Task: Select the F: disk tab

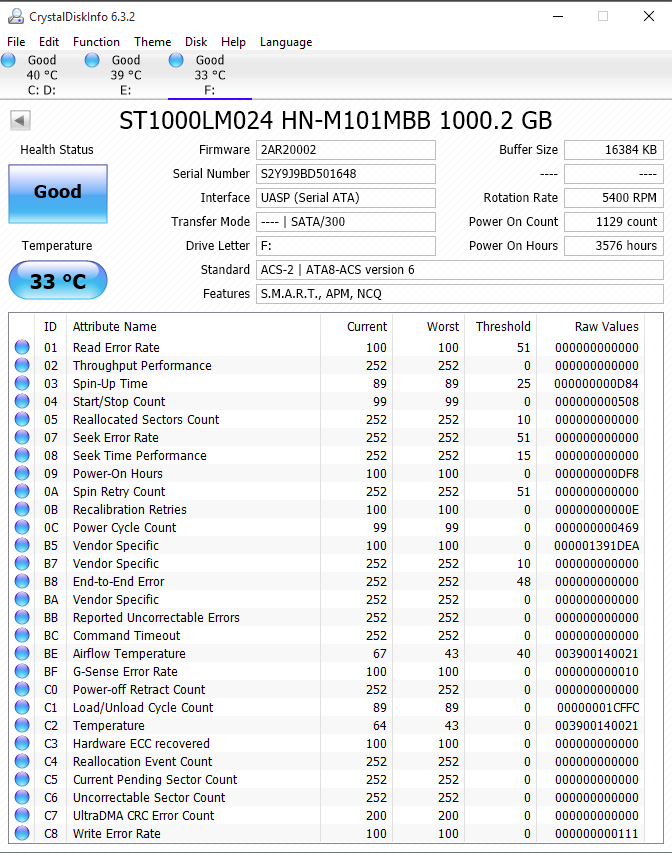Action: (x=209, y=75)
